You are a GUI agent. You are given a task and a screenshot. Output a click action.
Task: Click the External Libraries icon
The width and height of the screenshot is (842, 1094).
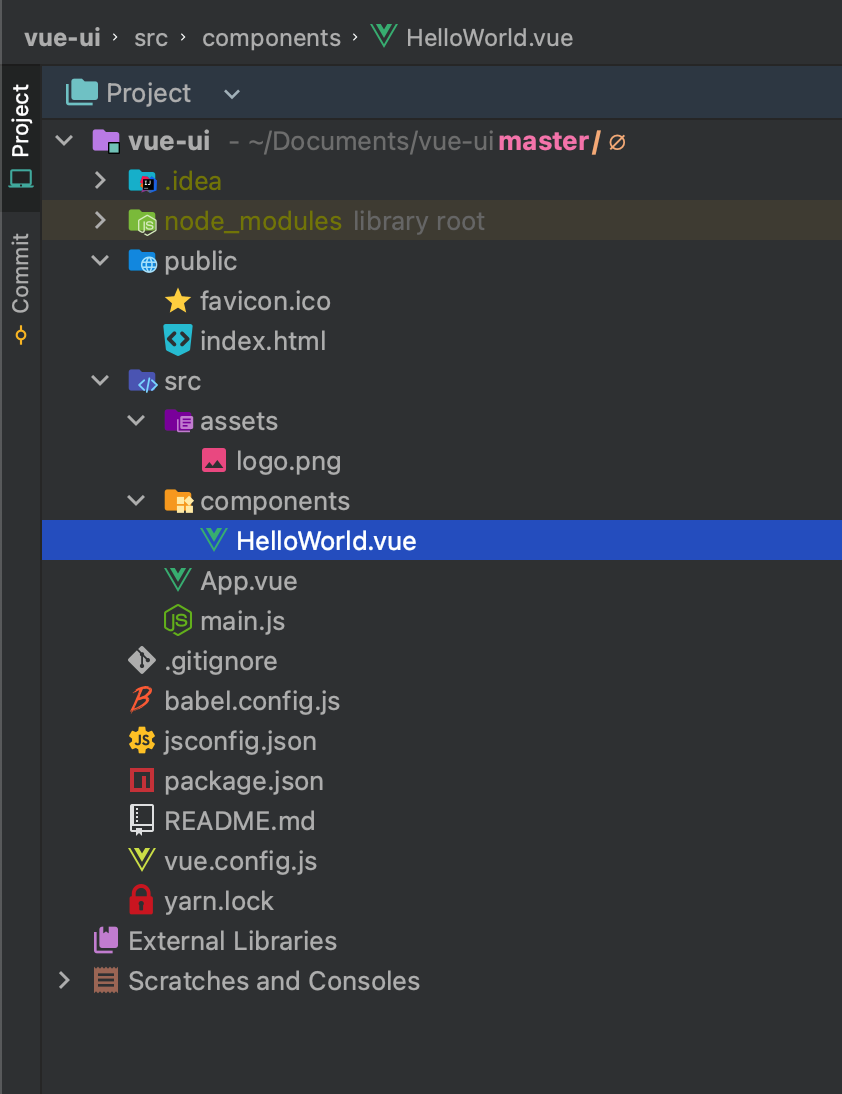pos(106,941)
